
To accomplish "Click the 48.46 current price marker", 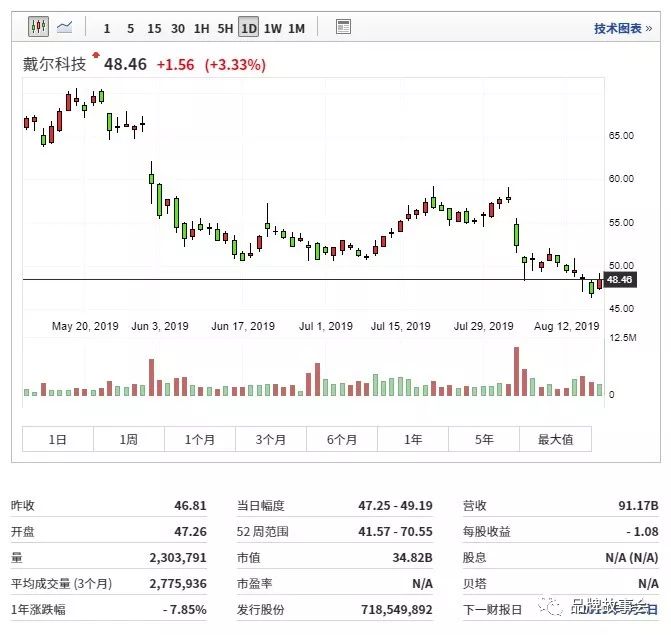I will (621, 281).
